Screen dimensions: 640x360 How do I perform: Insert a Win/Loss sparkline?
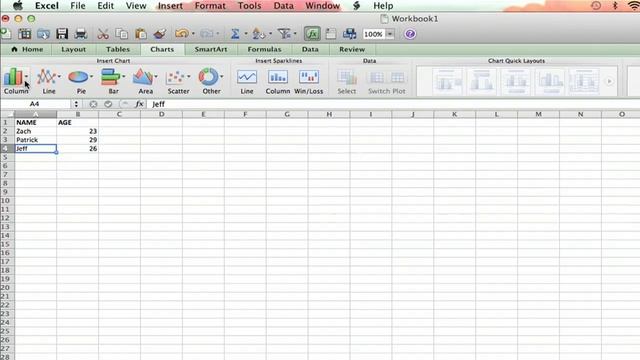(309, 82)
